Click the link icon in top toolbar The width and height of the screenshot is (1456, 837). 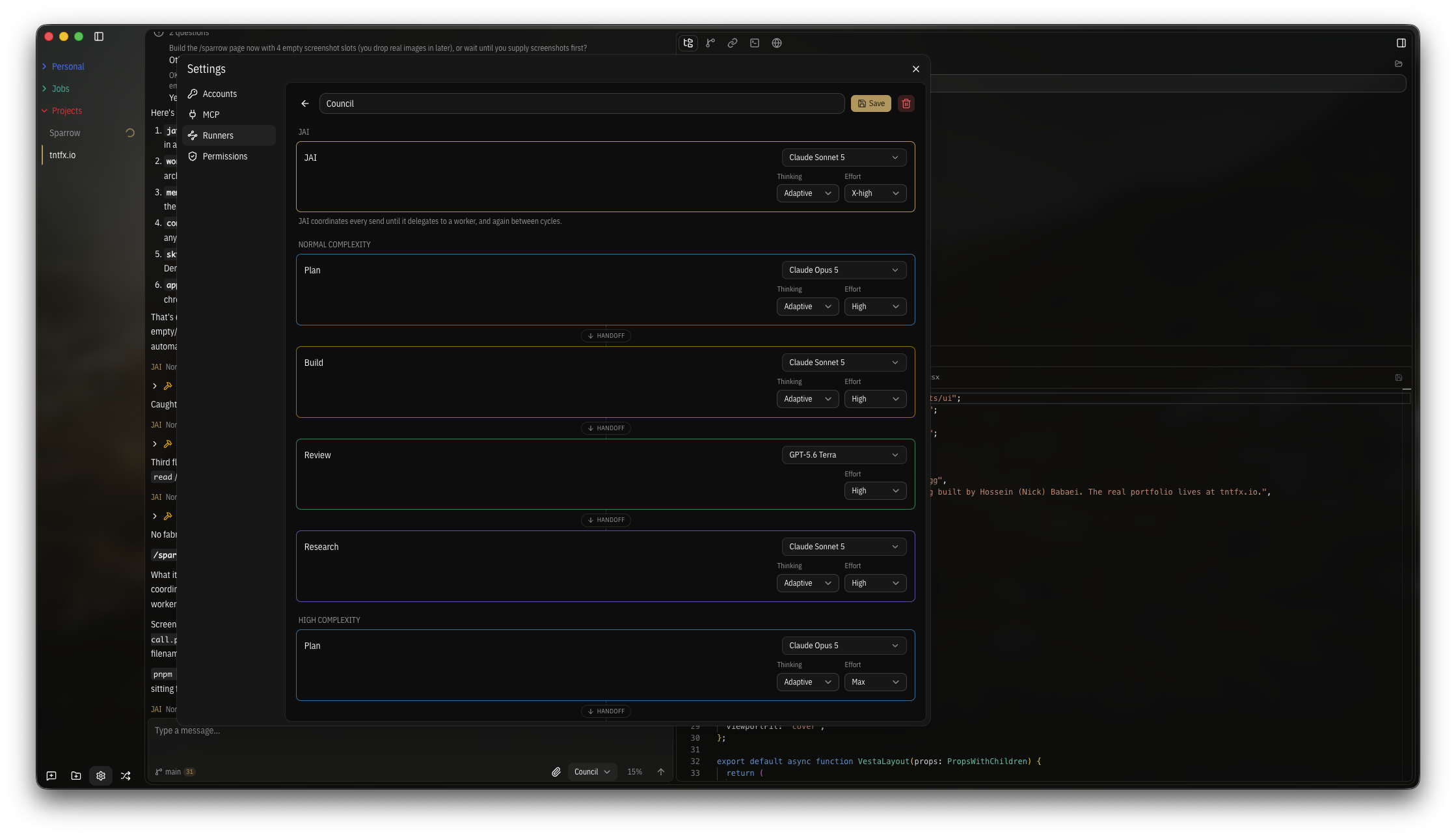pyautogui.click(x=733, y=43)
